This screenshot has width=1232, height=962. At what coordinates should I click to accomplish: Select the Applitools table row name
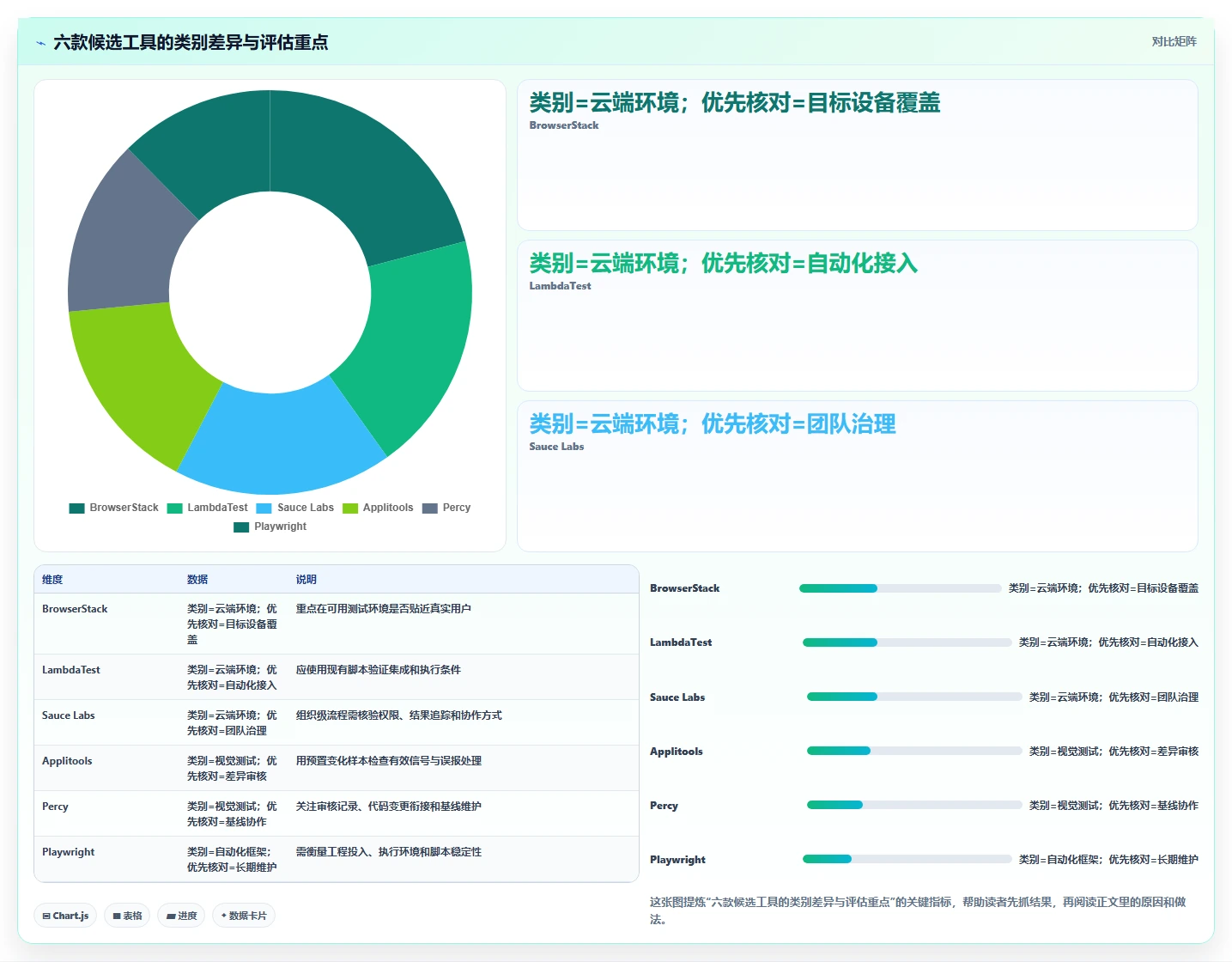coord(67,761)
